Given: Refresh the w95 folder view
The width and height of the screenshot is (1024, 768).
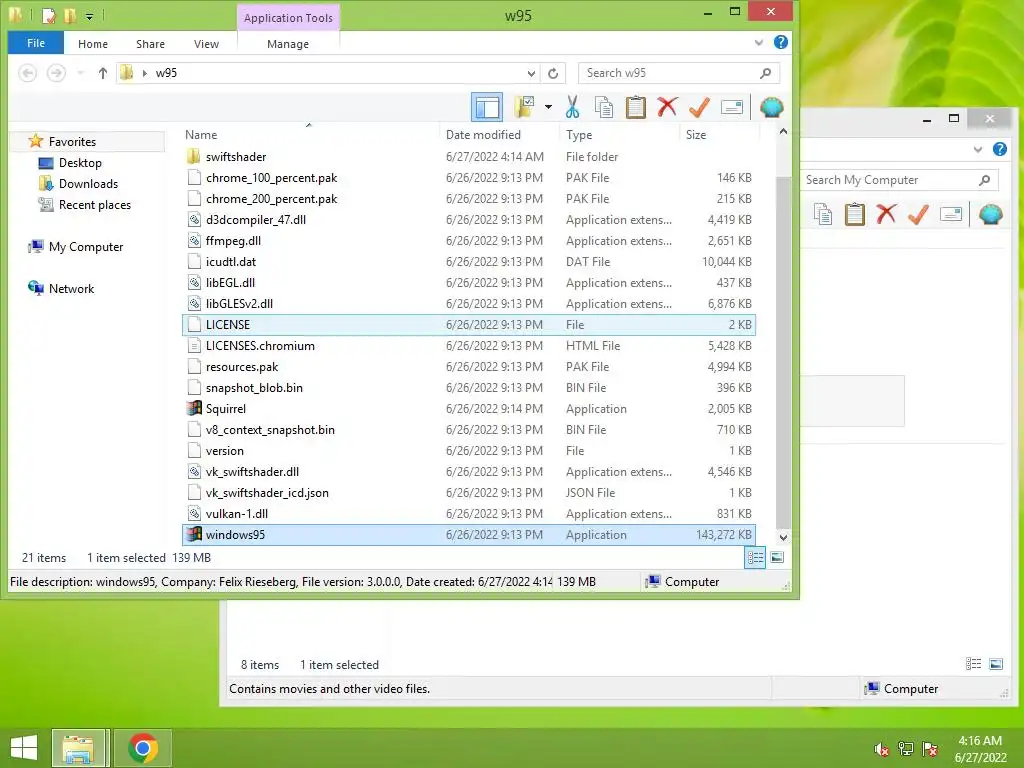Looking at the screenshot, I should pos(552,73).
